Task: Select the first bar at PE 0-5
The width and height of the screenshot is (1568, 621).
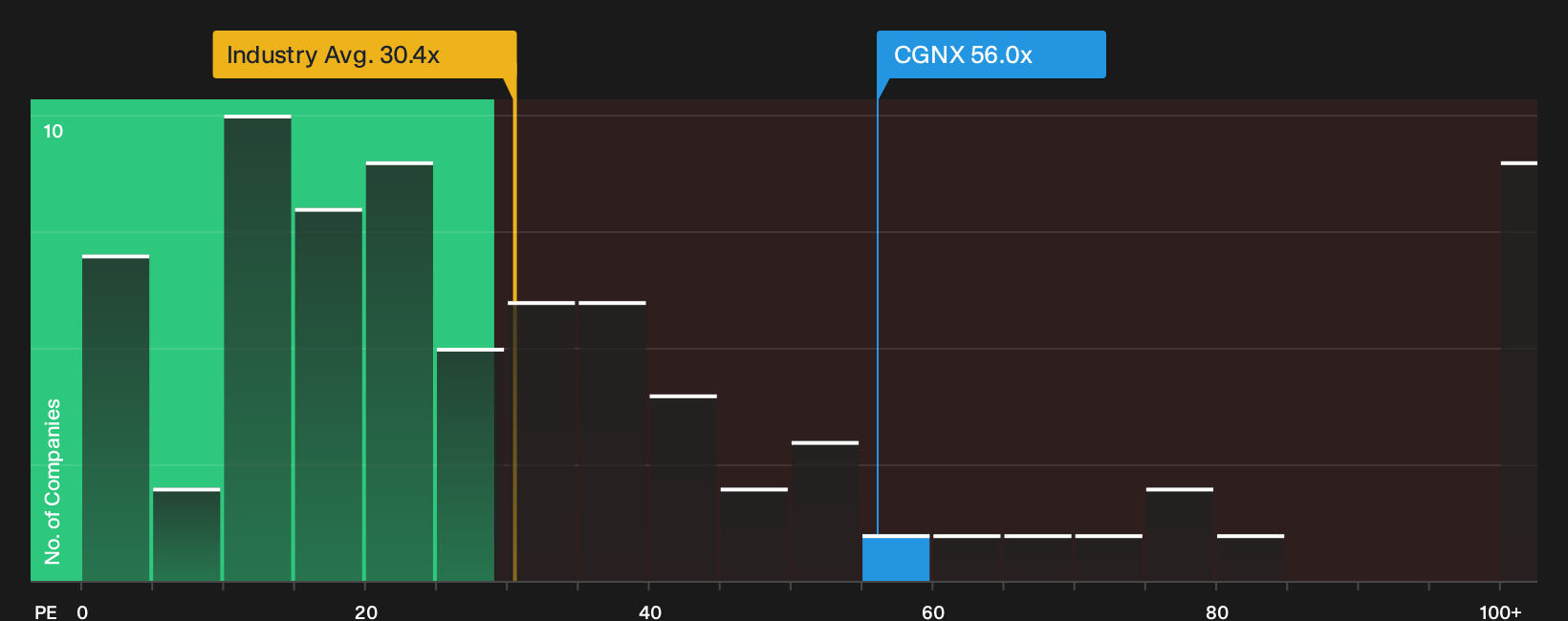Action: tap(116, 418)
